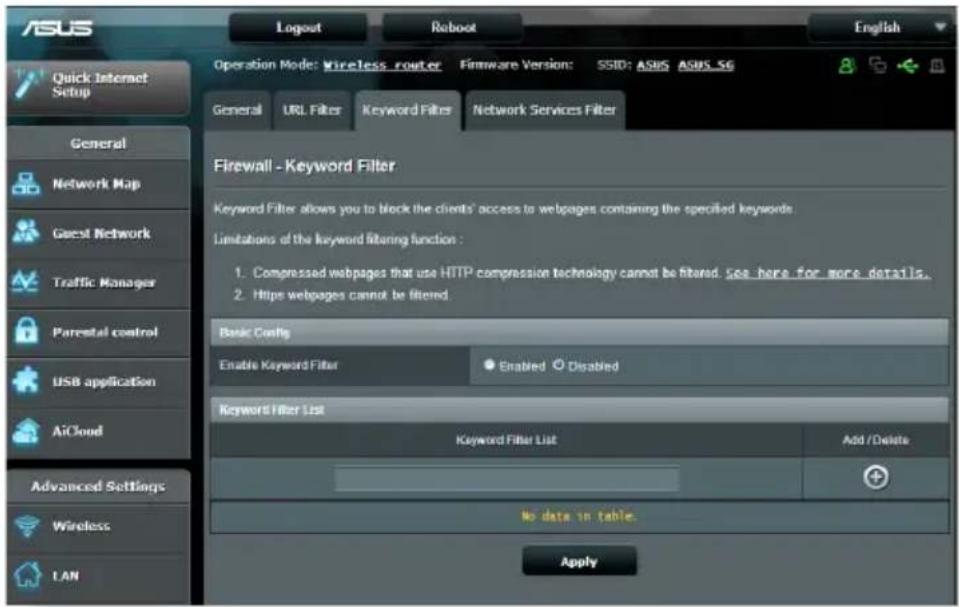This screenshot has width=959, height=607.
Task: Click the Traffic Manager graph icon
Action: [x=26, y=282]
